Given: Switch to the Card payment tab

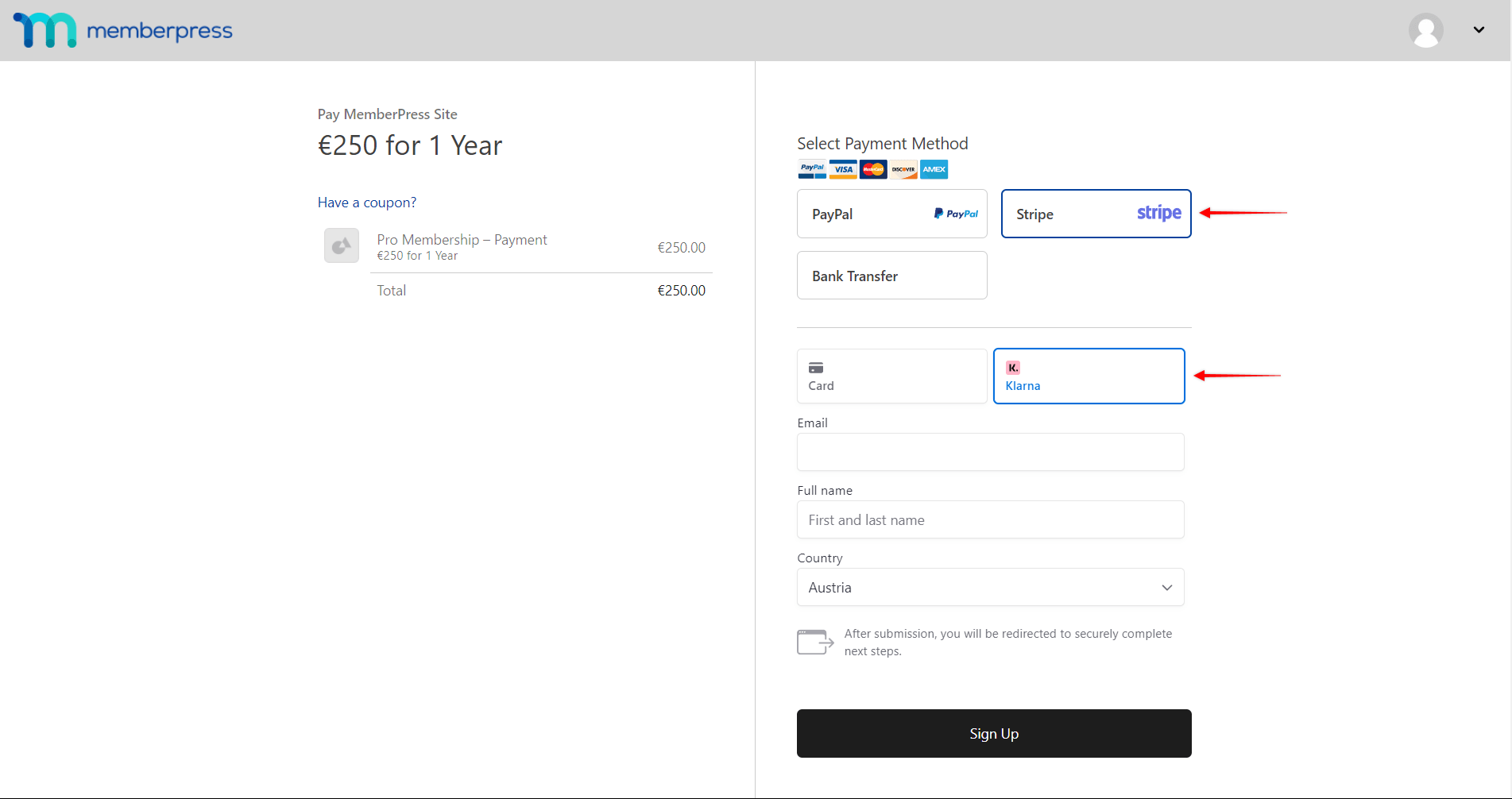Looking at the screenshot, I should coord(891,376).
